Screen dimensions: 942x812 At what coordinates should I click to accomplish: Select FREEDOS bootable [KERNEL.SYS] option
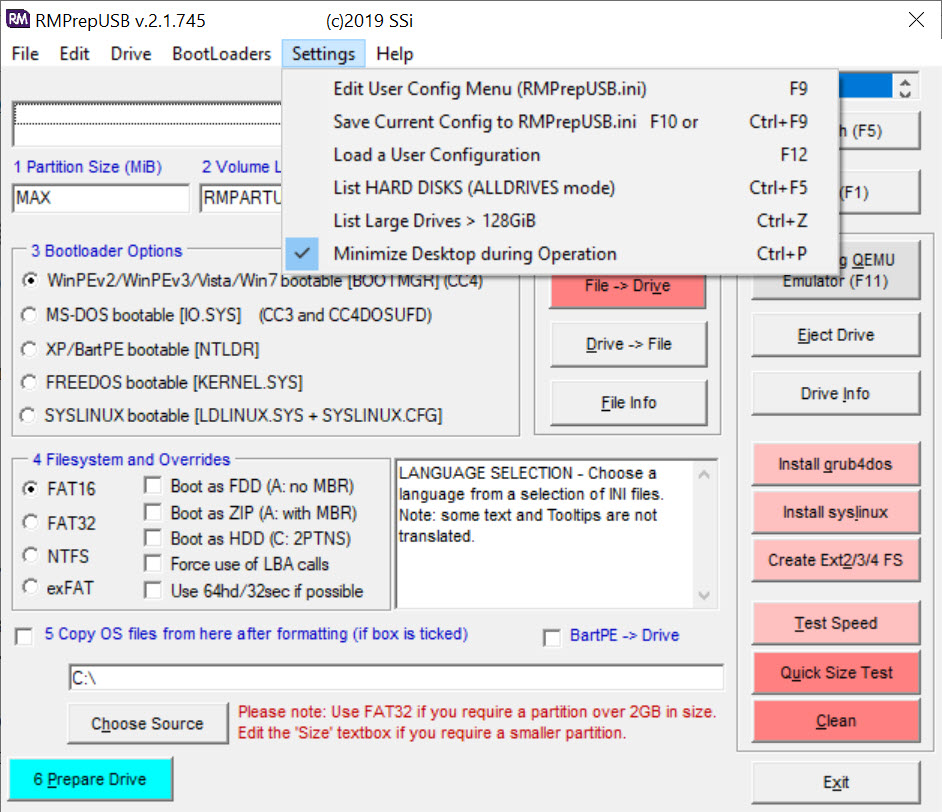point(29,383)
